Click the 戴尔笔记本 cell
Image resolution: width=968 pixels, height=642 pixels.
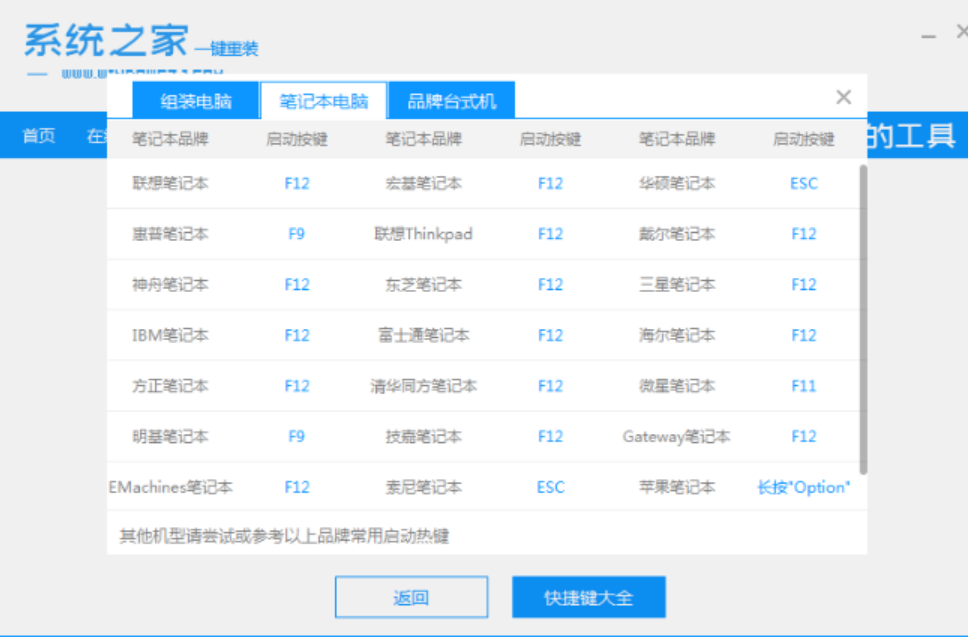[x=677, y=234]
